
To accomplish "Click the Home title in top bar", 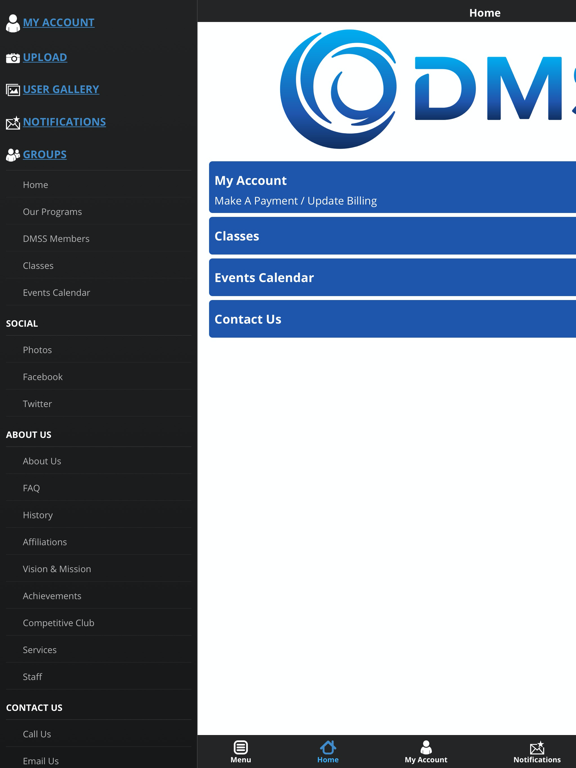I will (485, 13).
